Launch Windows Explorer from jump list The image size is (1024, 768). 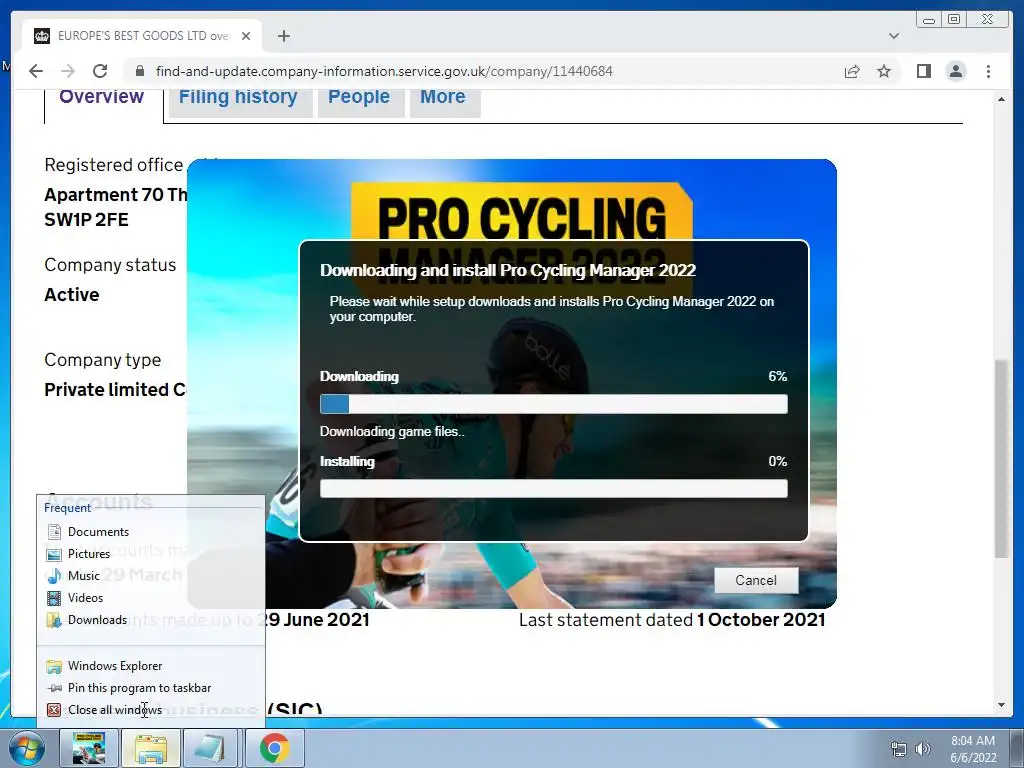pyautogui.click(x=151, y=666)
